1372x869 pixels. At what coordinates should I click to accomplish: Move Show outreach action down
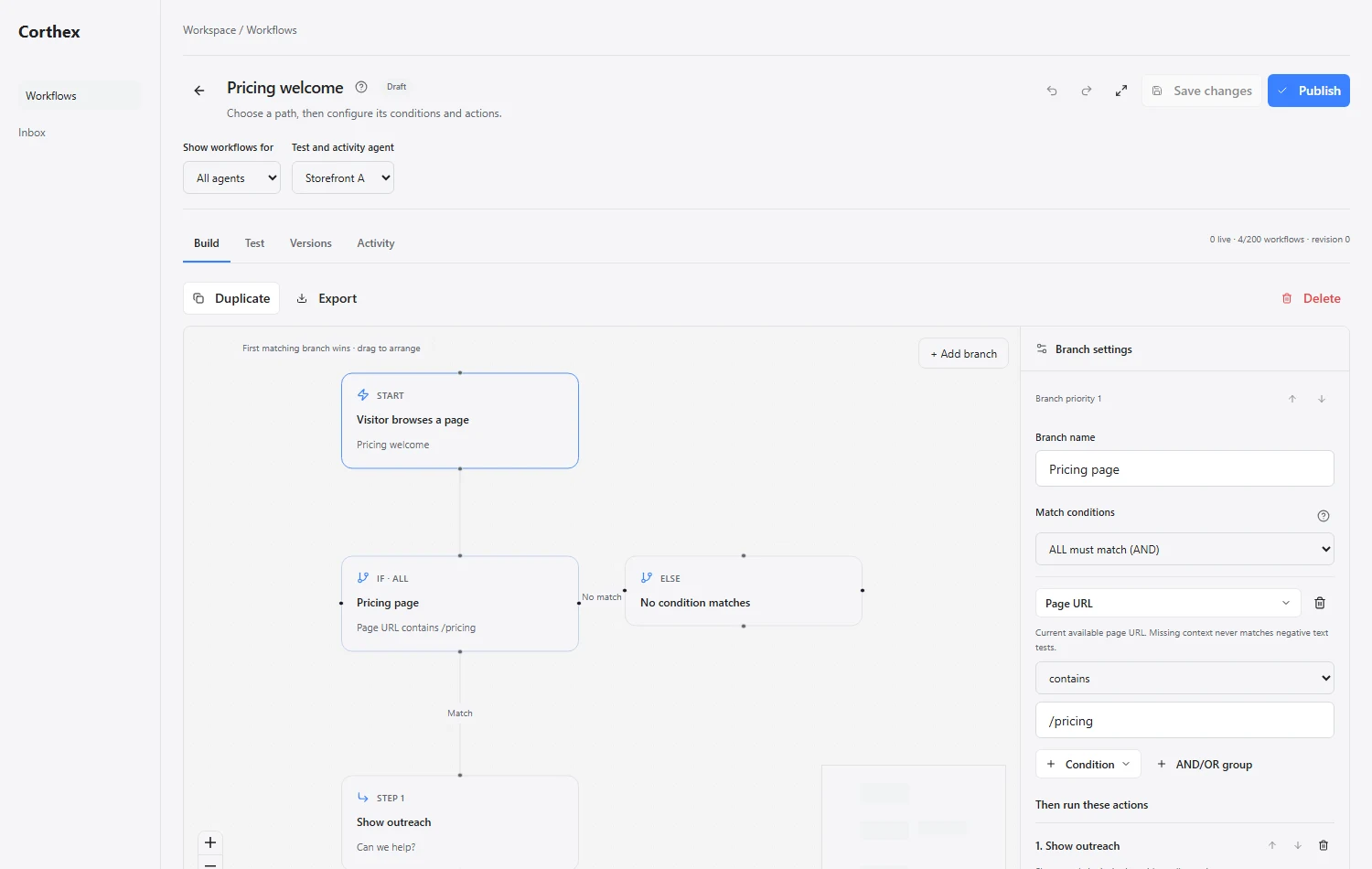click(1298, 845)
